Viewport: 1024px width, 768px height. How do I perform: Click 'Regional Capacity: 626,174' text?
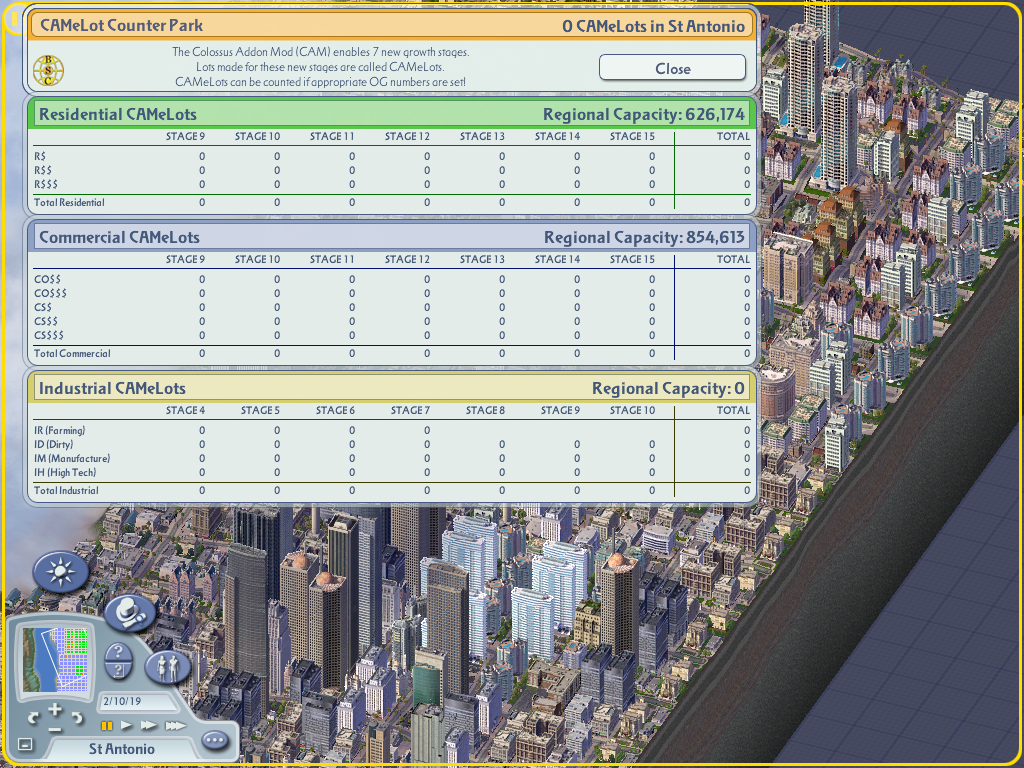click(x=644, y=115)
